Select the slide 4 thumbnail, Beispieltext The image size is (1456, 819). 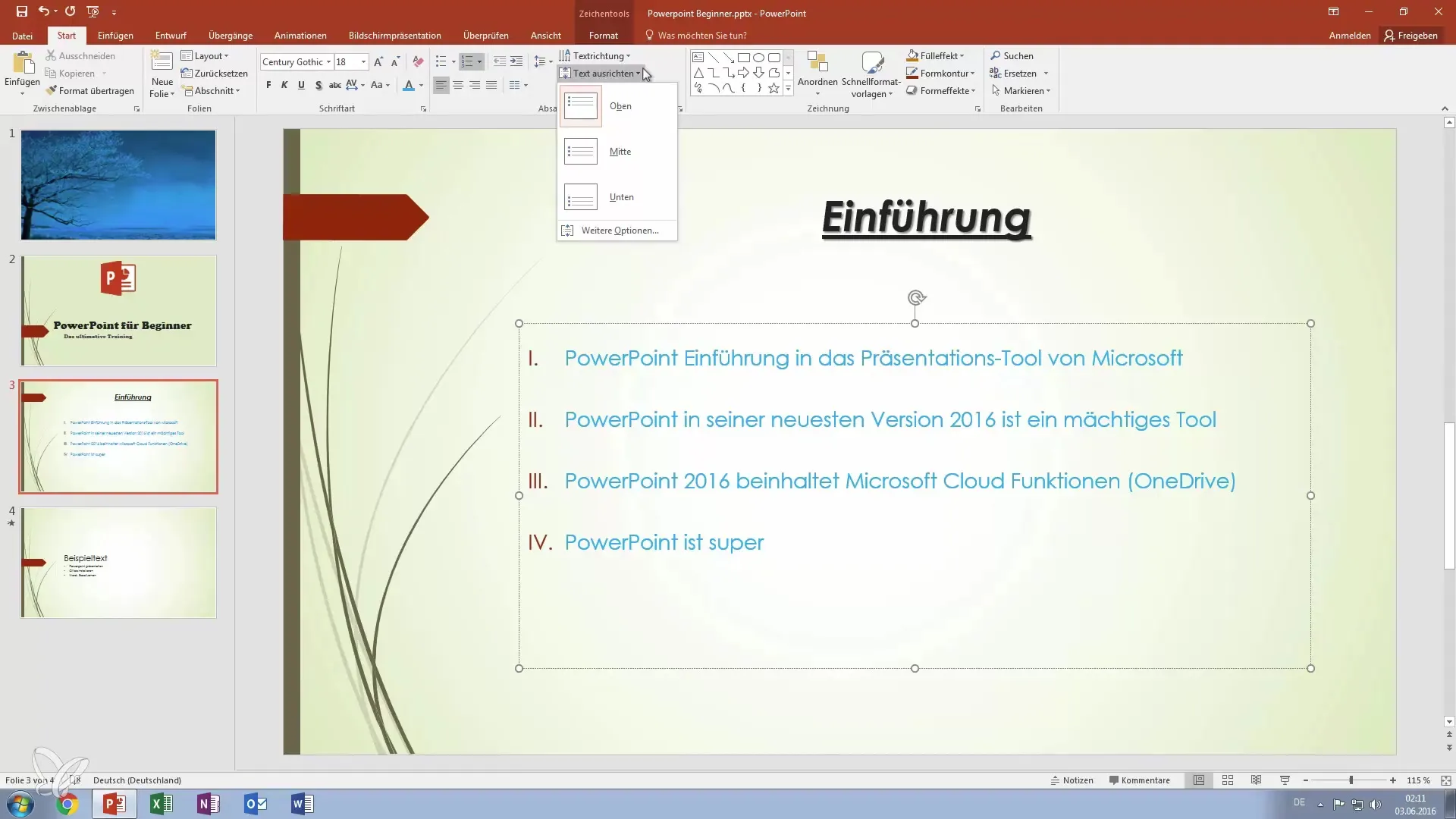tap(118, 563)
